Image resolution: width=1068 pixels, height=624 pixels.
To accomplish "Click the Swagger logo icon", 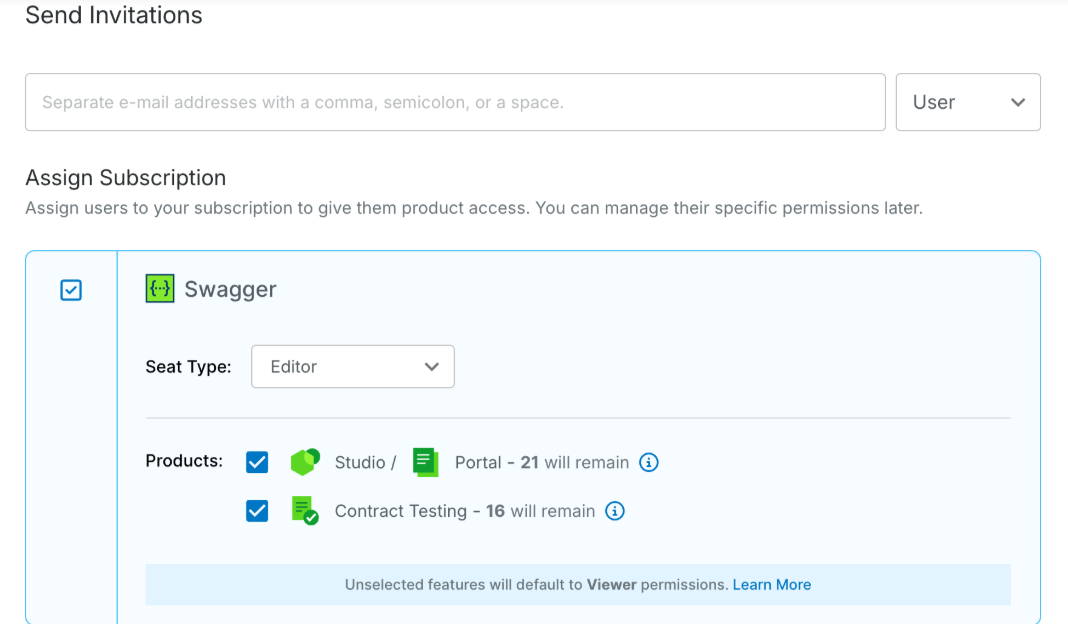I will click(x=160, y=288).
